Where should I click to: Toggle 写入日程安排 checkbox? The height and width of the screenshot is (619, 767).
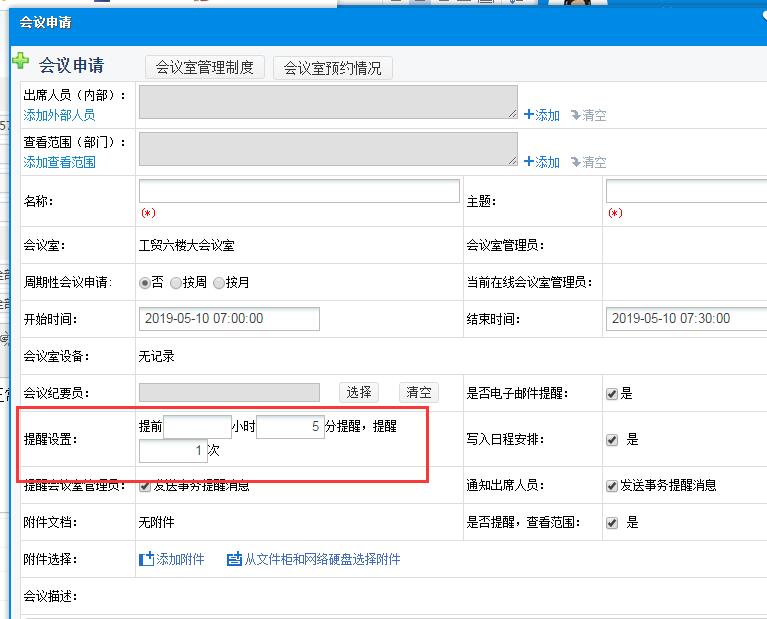coord(612,440)
